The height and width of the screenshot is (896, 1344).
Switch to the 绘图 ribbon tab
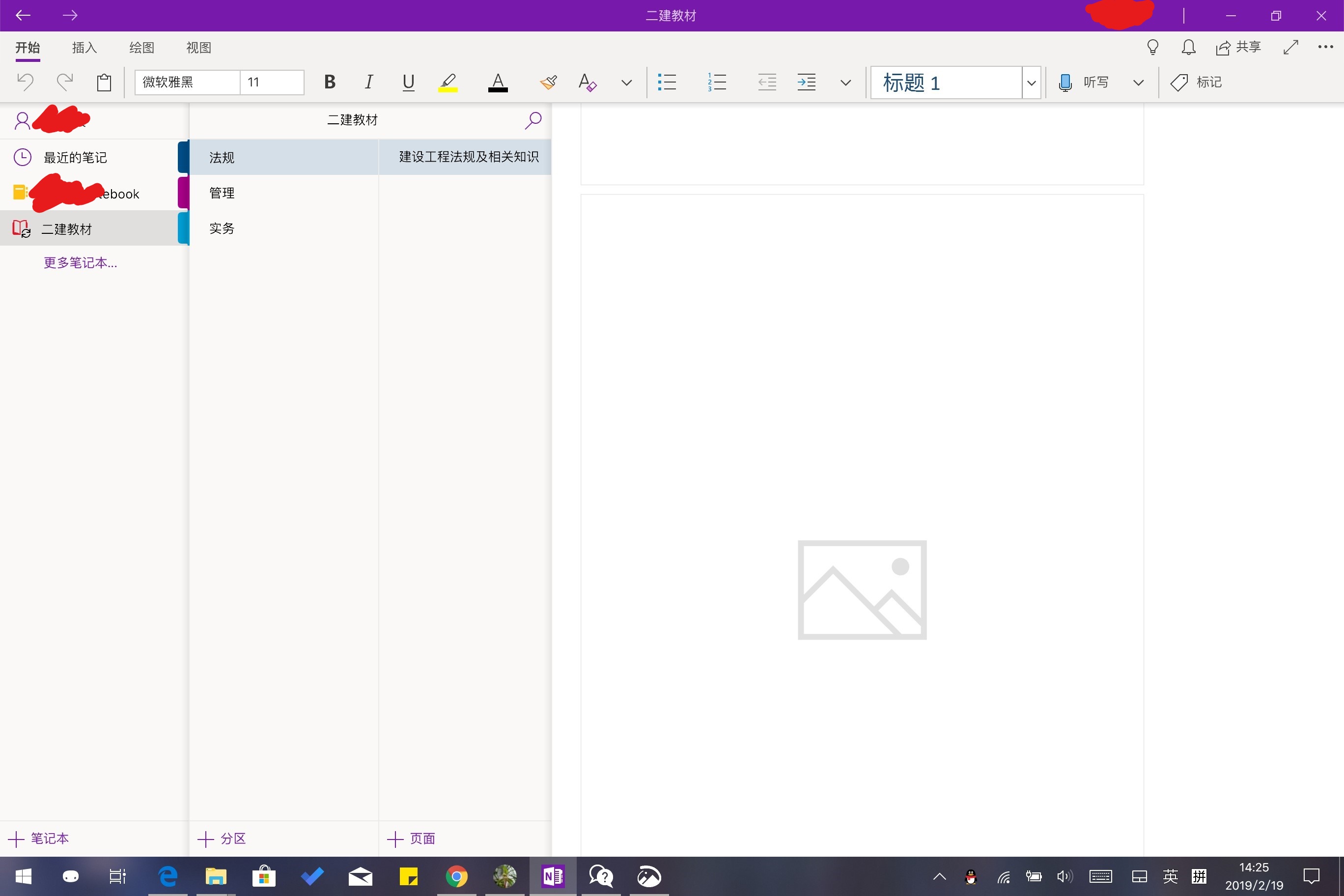tap(141, 48)
